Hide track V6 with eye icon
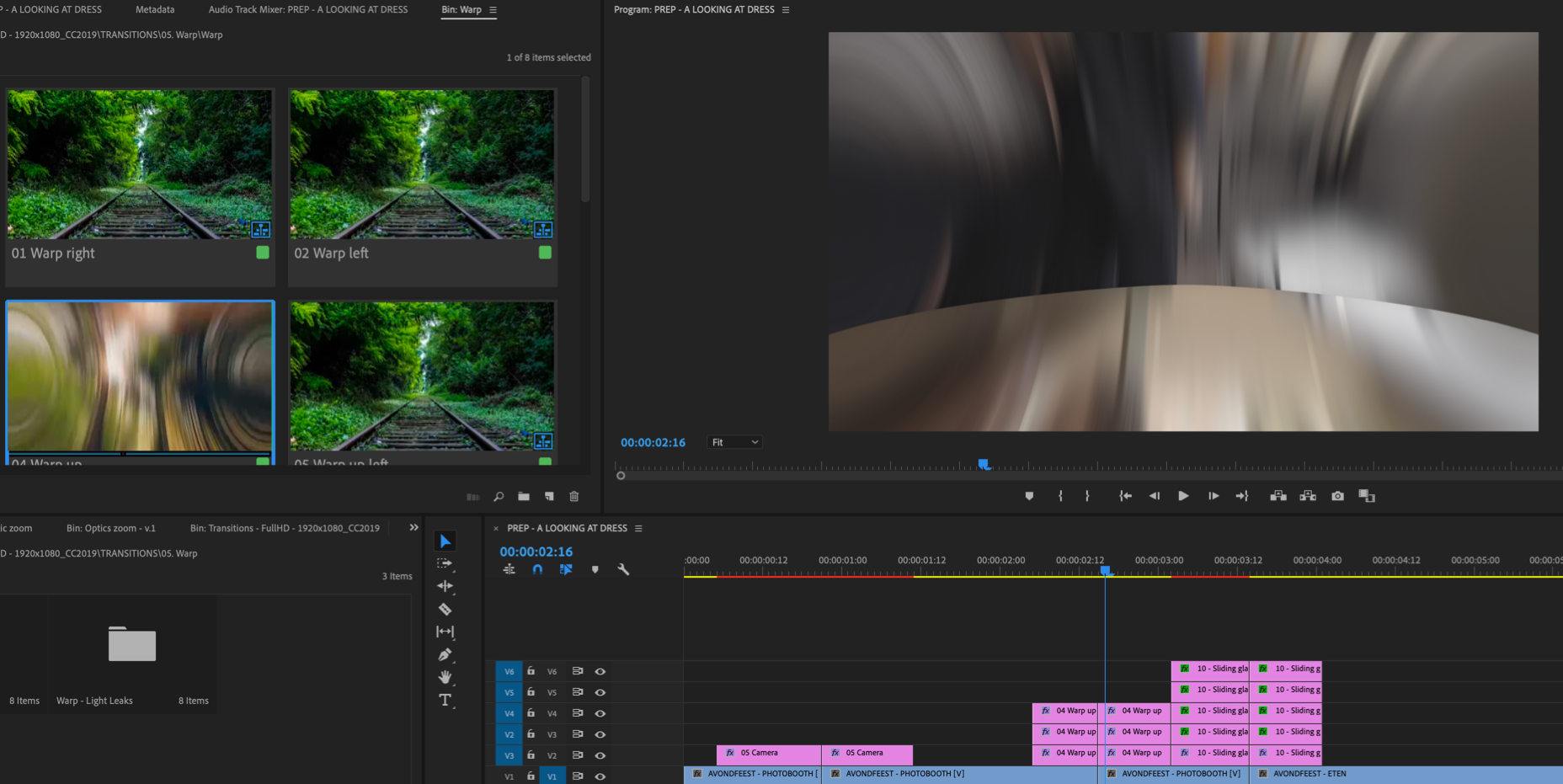 600,671
